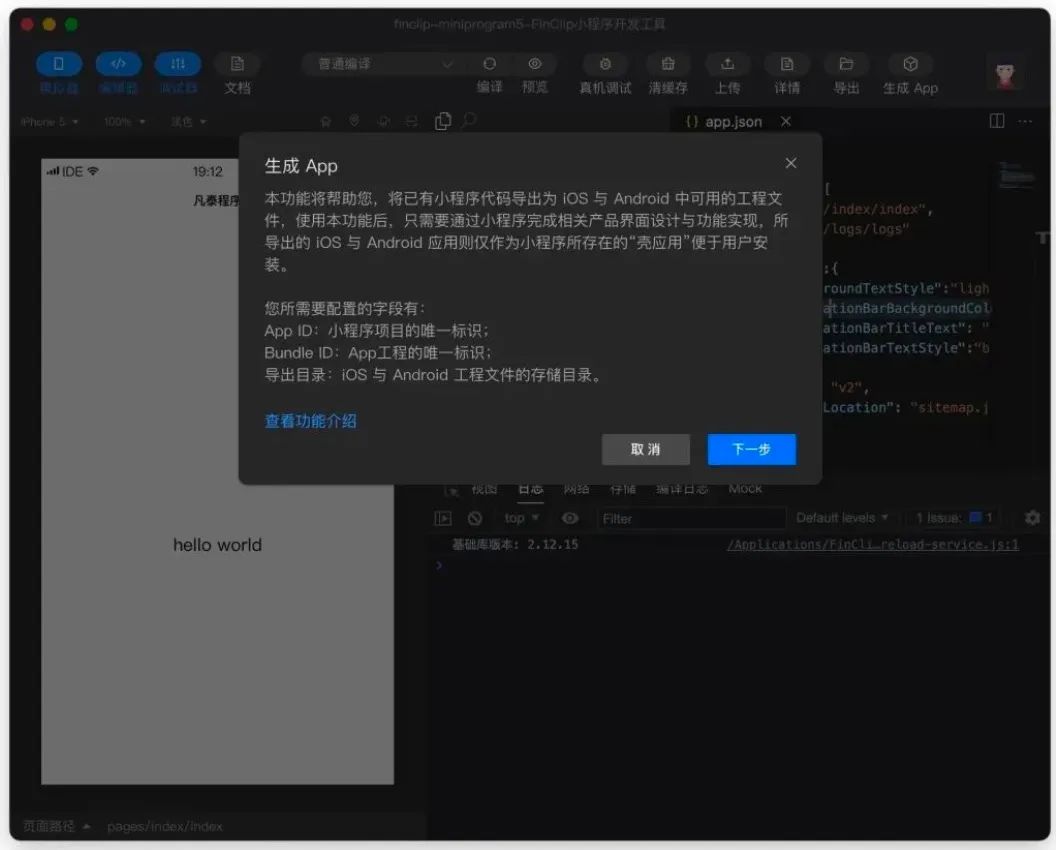The width and height of the screenshot is (1056, 850).
Task: Click the 清缓存 clear cache icon
Action: 668,64
